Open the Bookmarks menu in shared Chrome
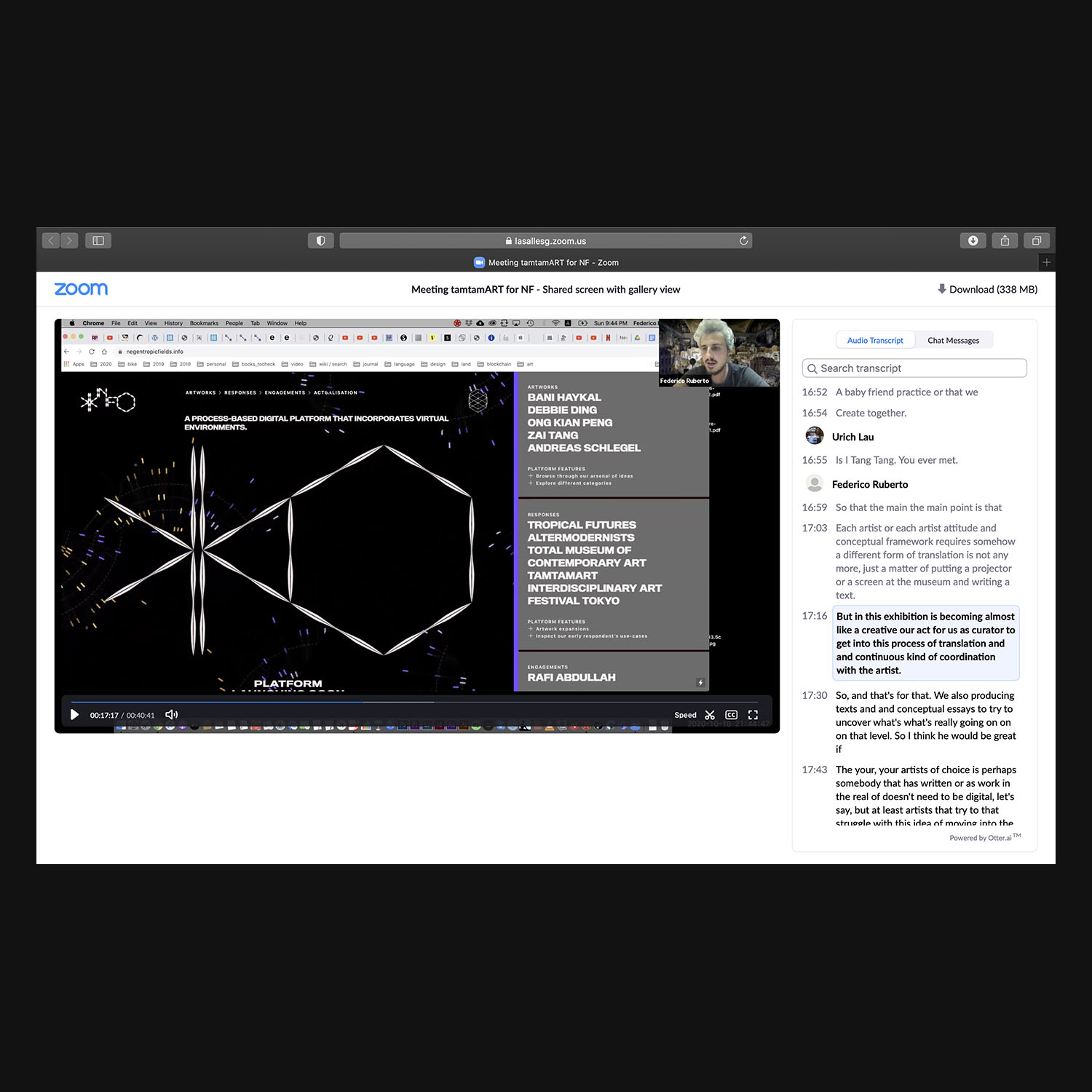 (204, 323)
